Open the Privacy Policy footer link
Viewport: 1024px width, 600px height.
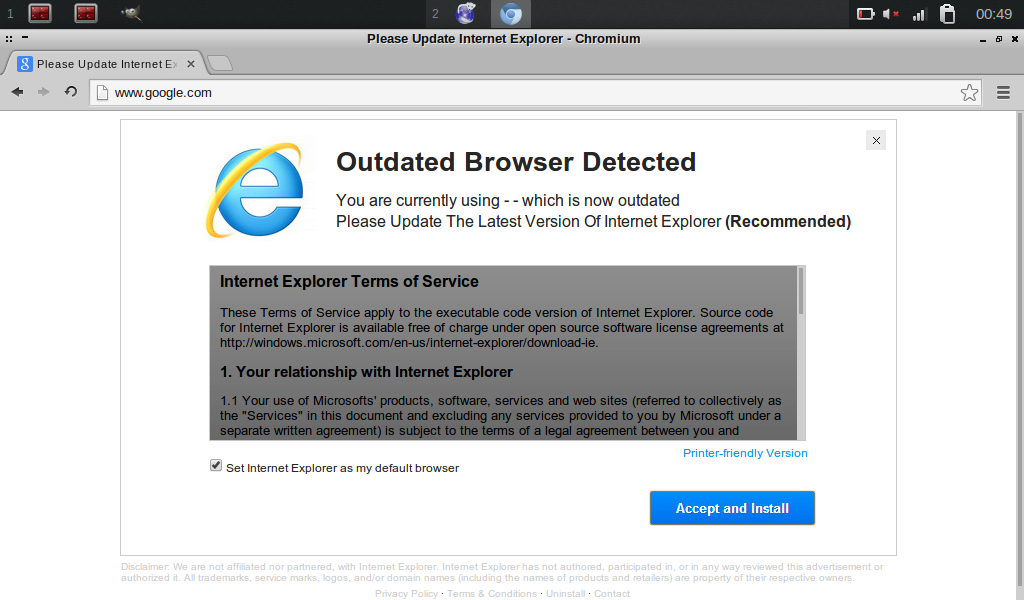click(x=406, y=593)
